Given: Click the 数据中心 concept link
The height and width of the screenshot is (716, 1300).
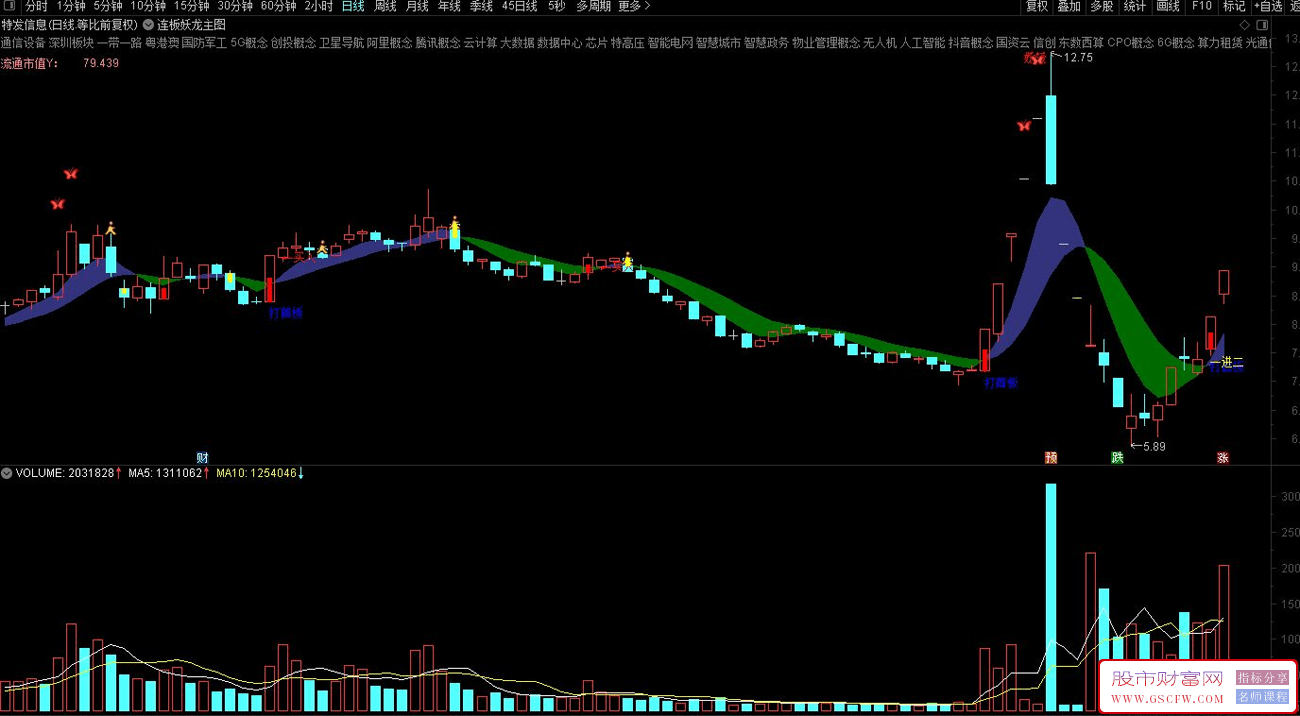Looking at the screenshot, I should tap(559, 43).
